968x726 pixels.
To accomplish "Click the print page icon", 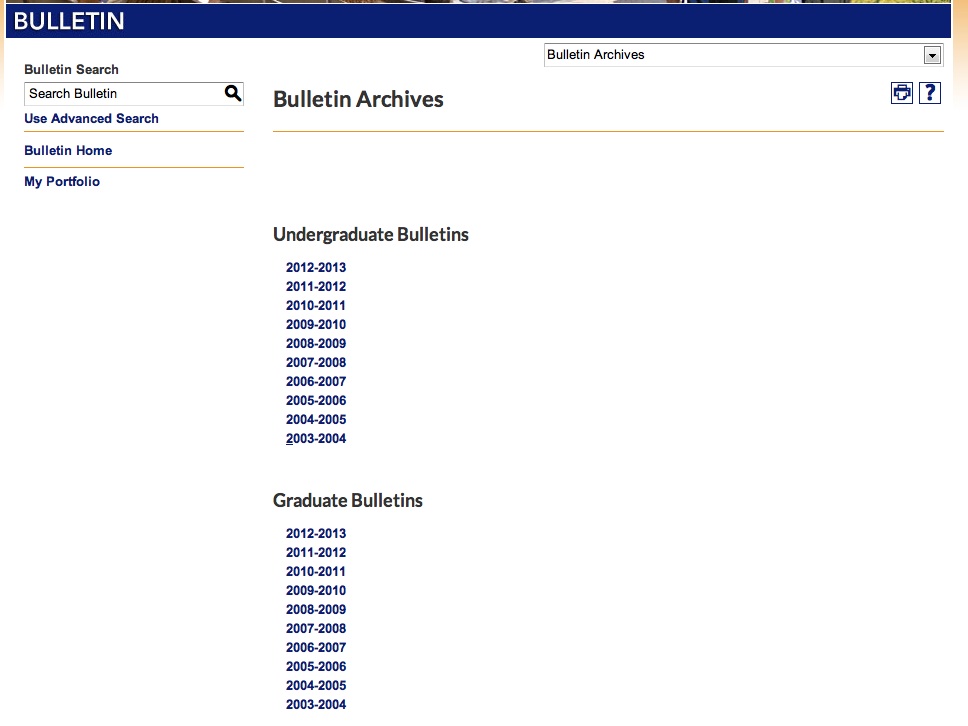I will point(902,93).
